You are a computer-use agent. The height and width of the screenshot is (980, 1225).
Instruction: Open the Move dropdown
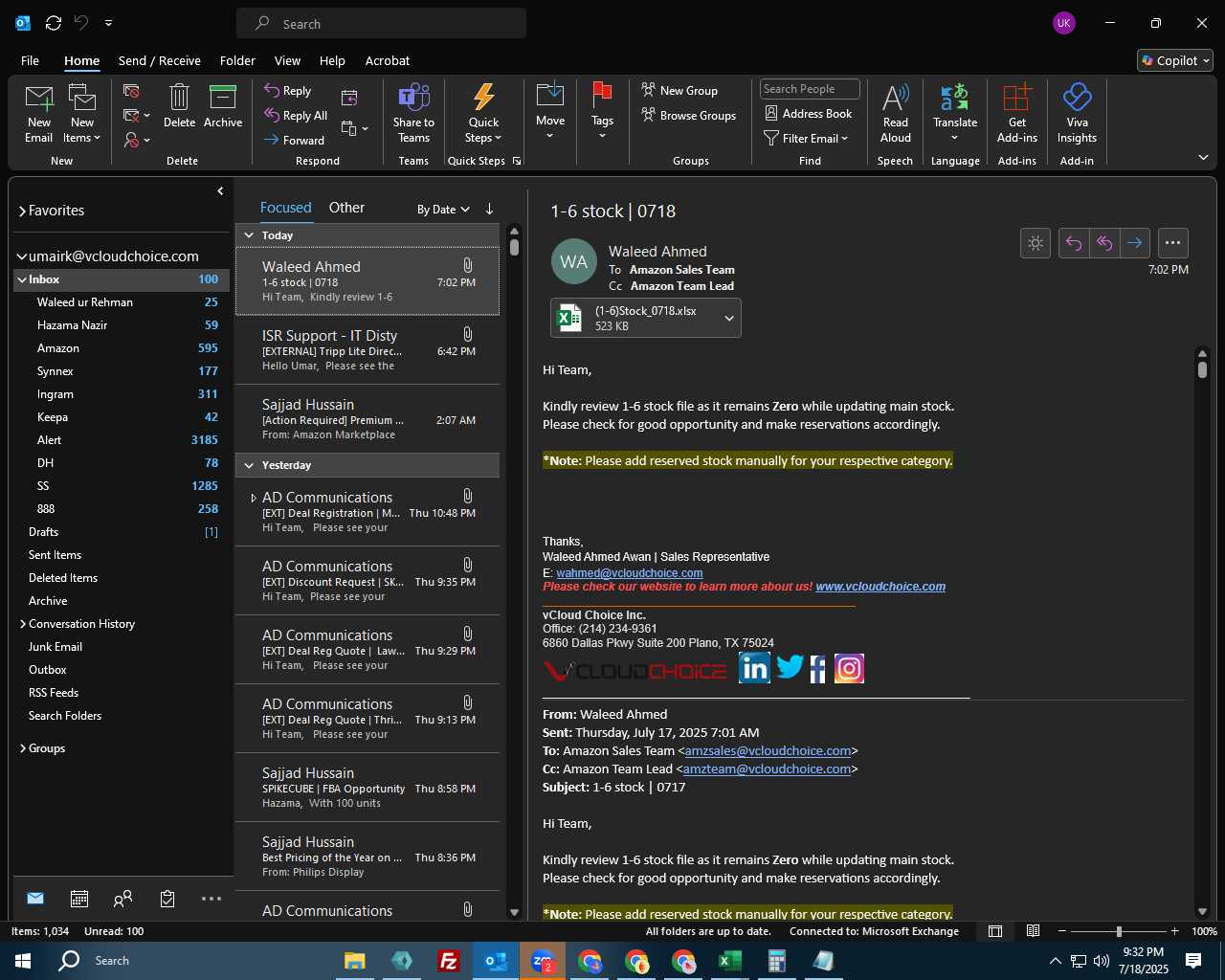(550, 112)
